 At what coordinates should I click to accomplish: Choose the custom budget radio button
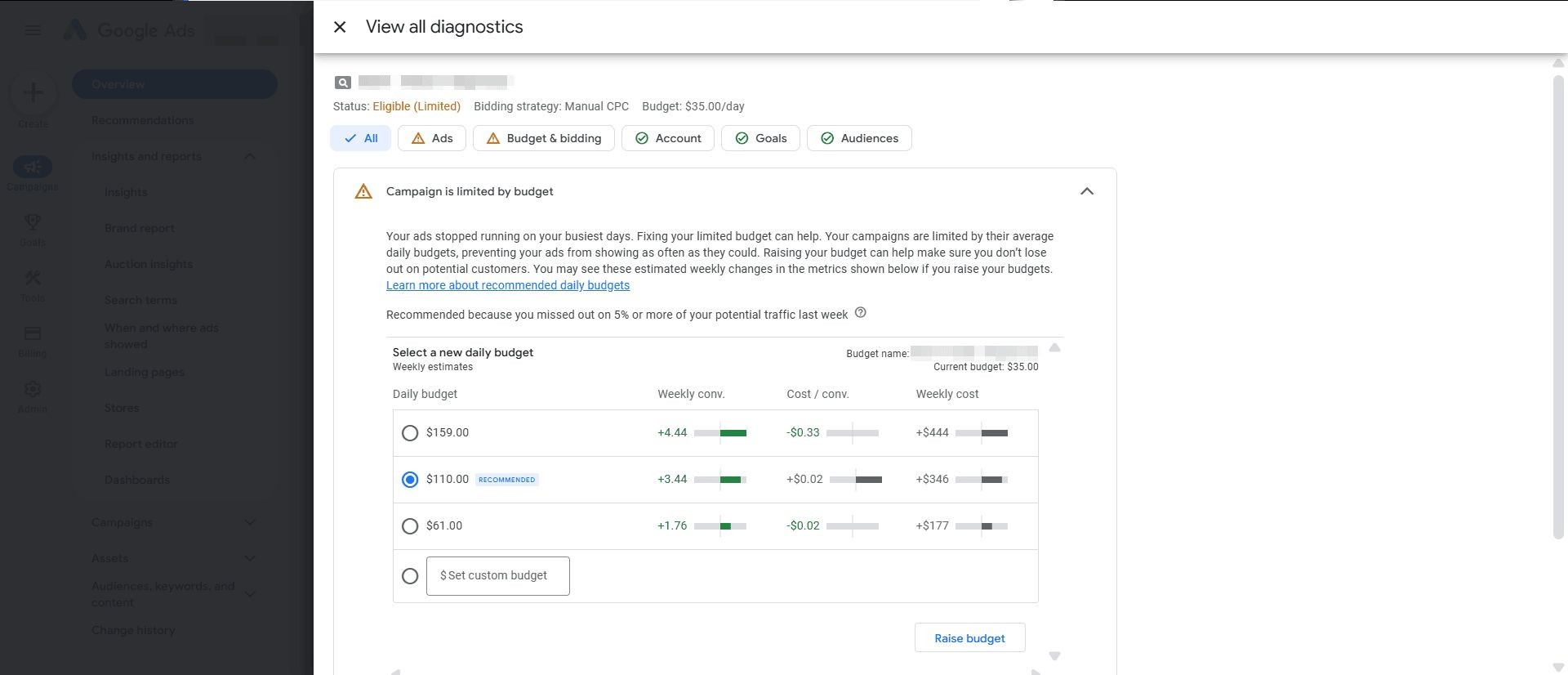click(410, 576)
